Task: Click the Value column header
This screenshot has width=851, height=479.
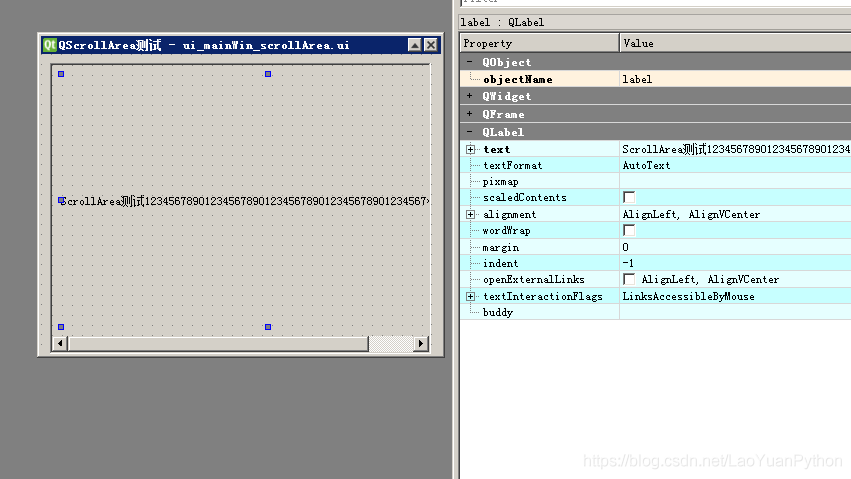Action: (x=735, y=43)
